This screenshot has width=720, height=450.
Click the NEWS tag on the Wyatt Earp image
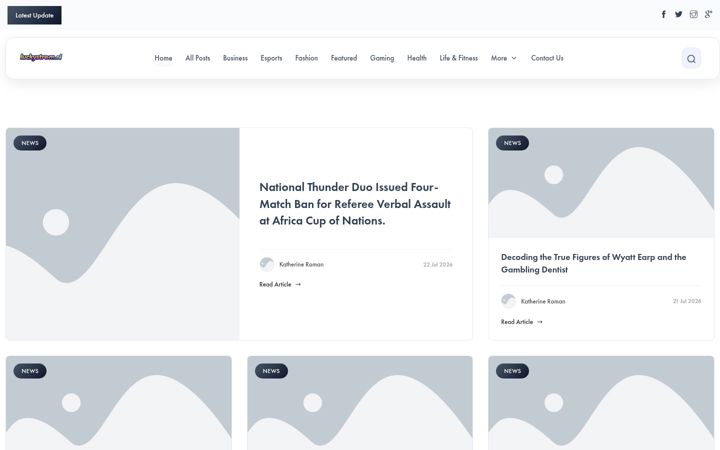click(512, 143)
